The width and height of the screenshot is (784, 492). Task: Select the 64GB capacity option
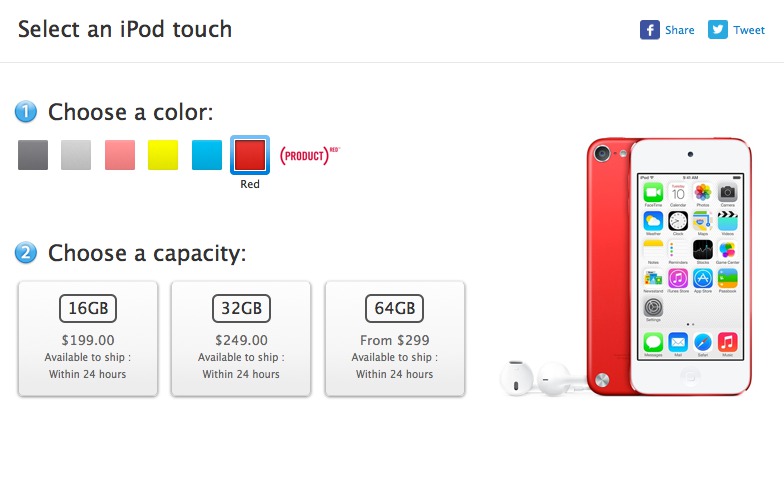click(395, 338)
